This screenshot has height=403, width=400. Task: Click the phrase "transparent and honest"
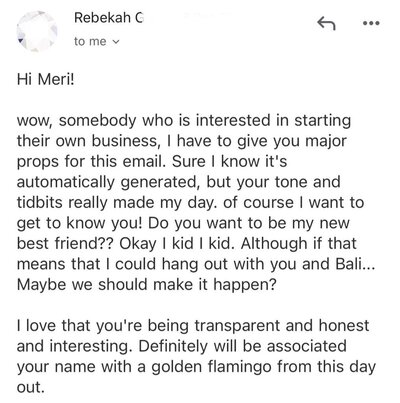[282, 326]
